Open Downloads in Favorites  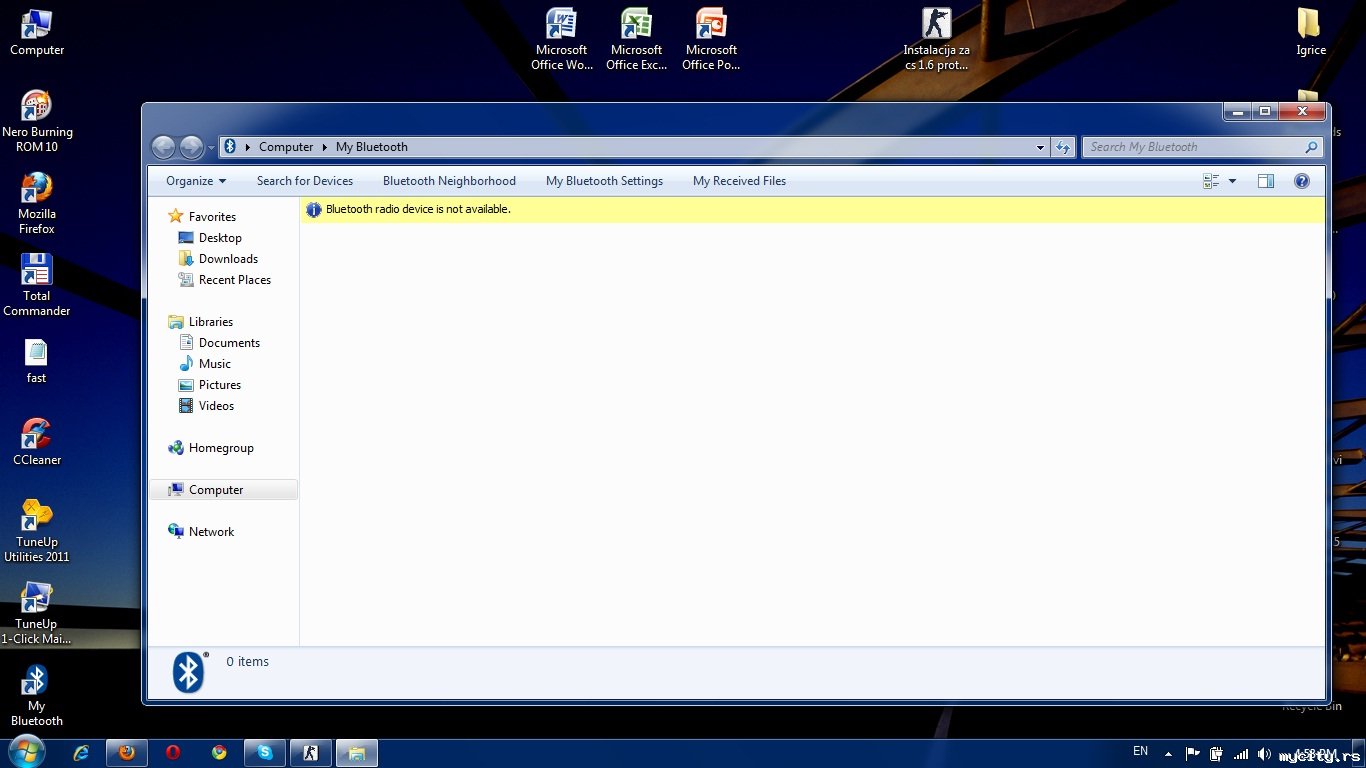point(228,259)
